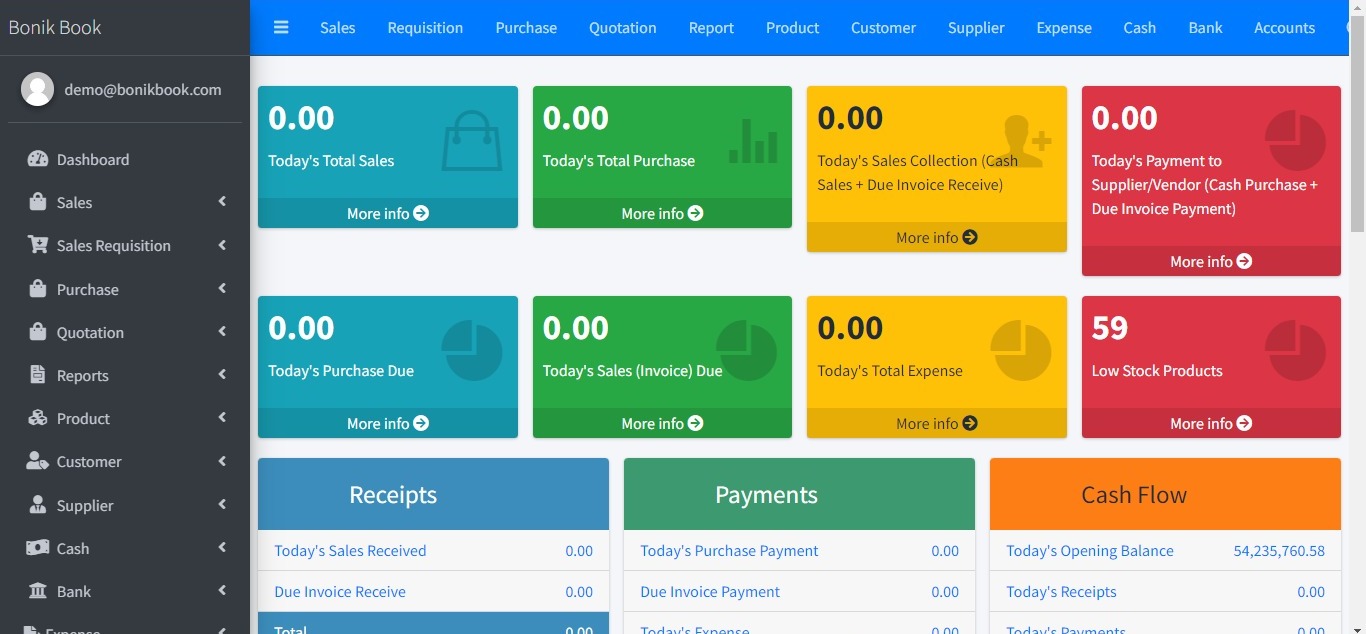The width and height of the screenshot is (1366, 634).
Task: Click the user avatar icon
Action: (x=38, y=89)
